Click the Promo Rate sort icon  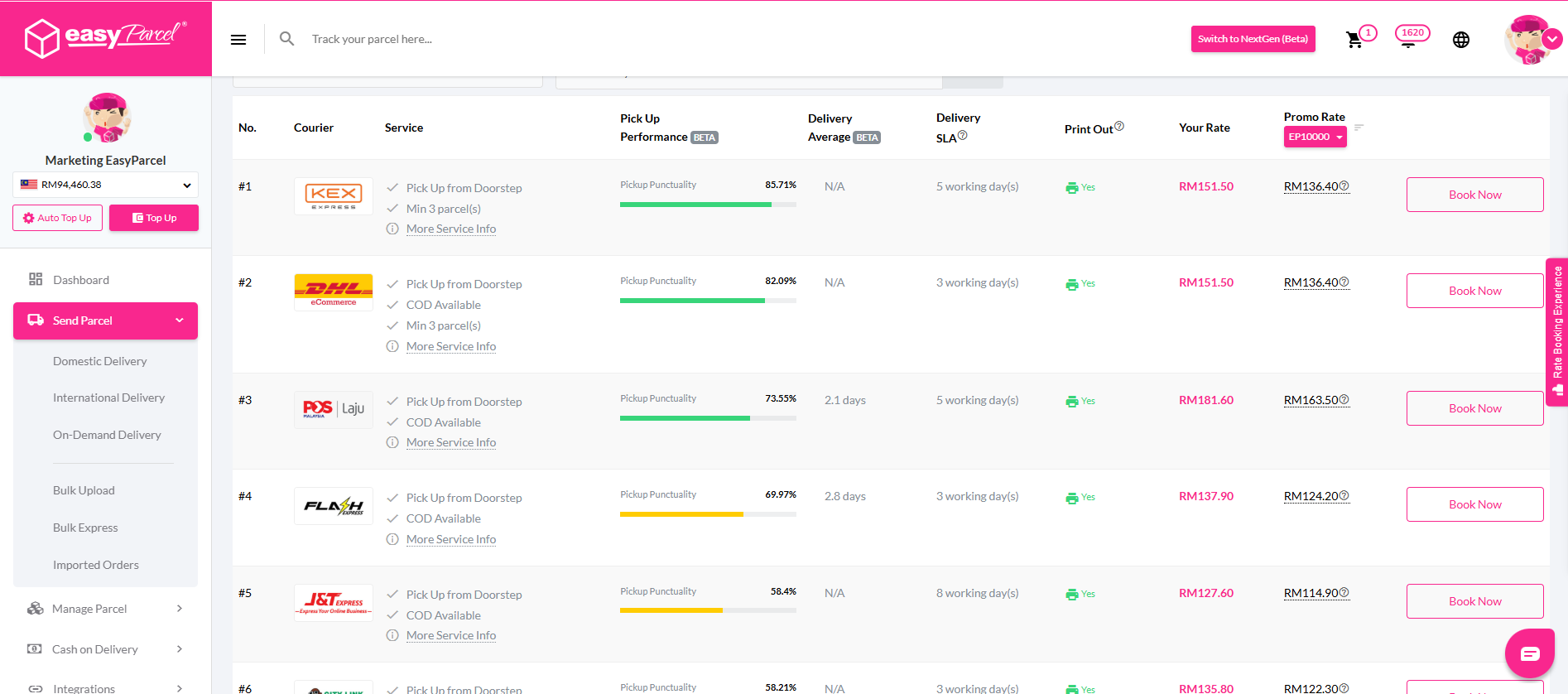(x=1359, y=127)
